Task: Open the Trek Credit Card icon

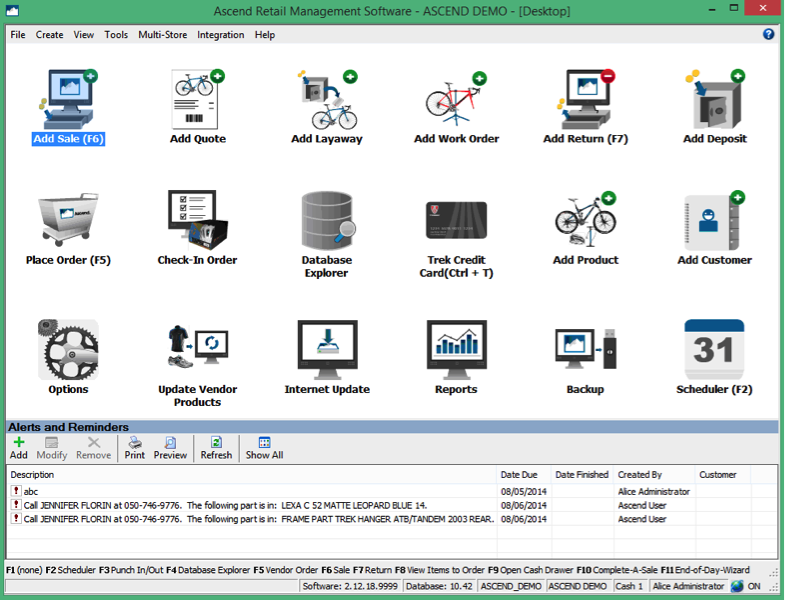Action: click(x=456, y=222)
